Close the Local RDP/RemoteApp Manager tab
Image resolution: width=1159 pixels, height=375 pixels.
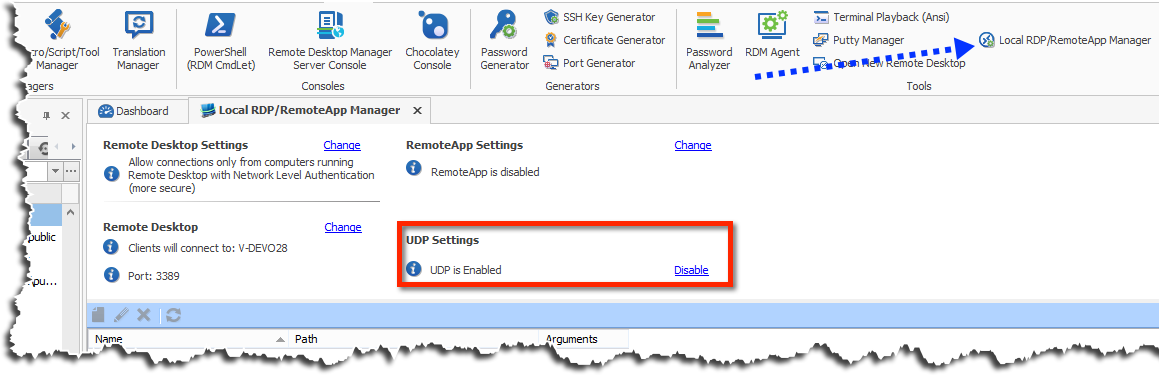[x=417, y=110]
